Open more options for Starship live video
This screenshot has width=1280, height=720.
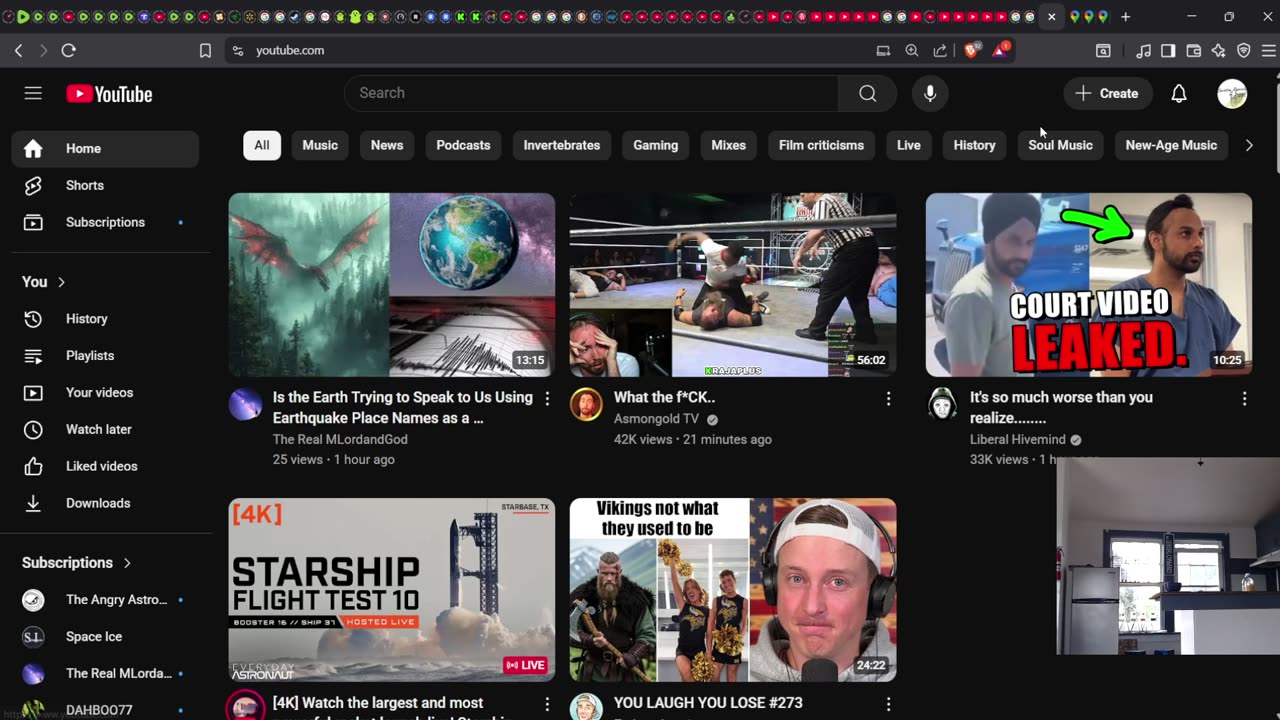[x=547, y=705]
